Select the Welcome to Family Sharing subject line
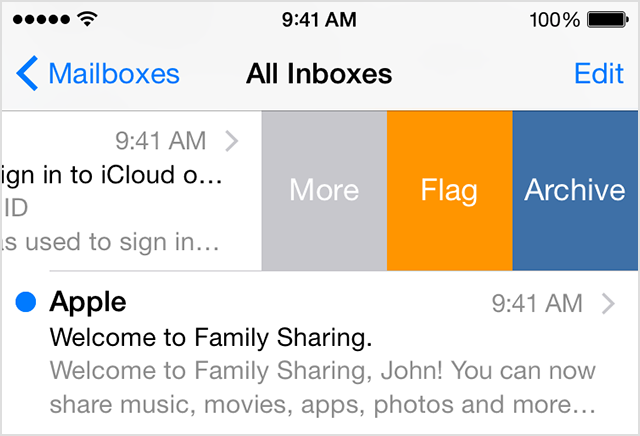Viewport: 640px width, 436px height. [x=211, y=338]
